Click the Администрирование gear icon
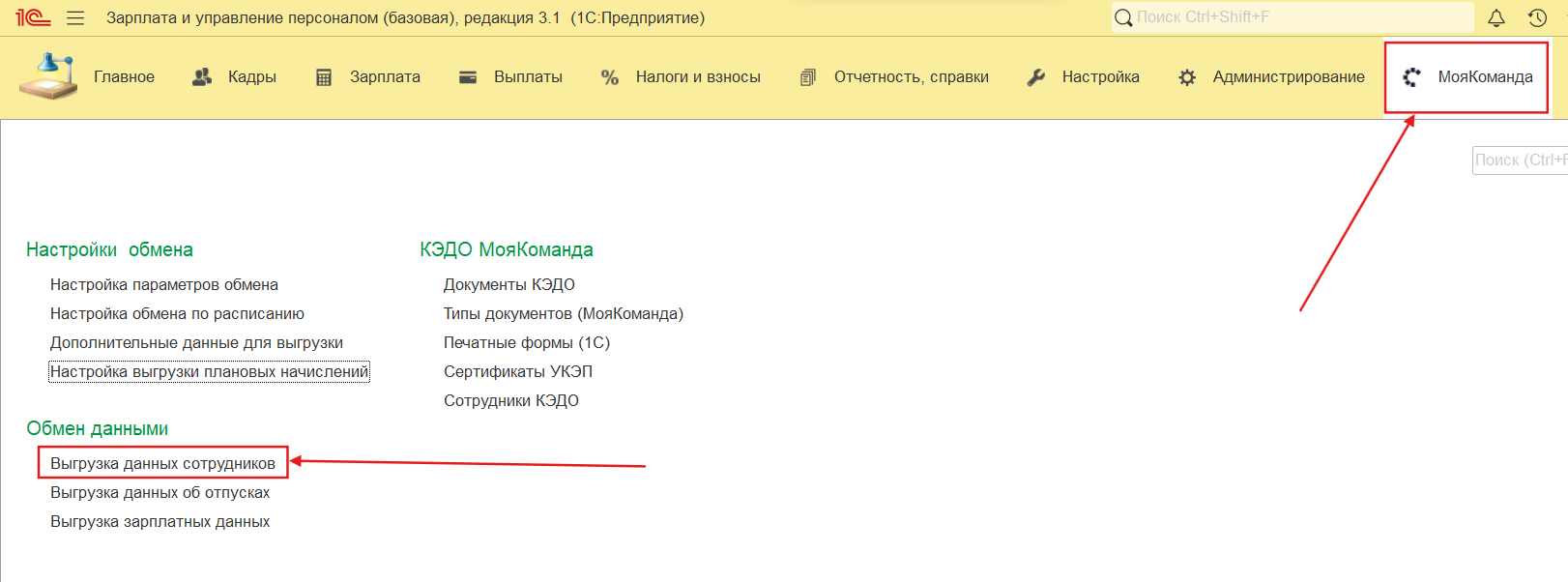 pos(1187,77)
